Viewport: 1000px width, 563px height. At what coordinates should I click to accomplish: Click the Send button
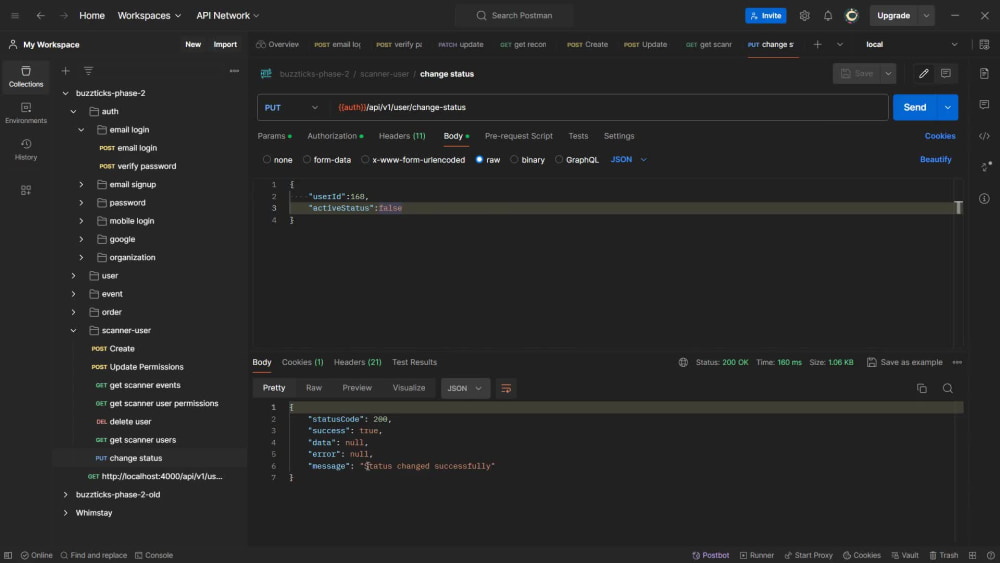tap(915, 107)
